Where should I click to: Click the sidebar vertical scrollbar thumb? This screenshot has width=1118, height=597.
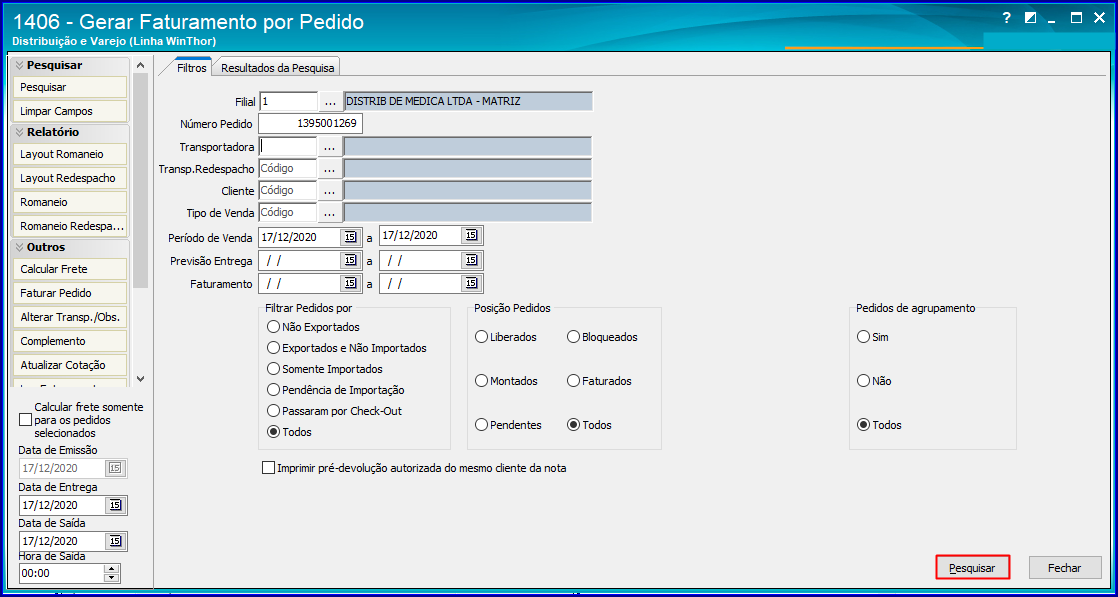click(140, 180)
